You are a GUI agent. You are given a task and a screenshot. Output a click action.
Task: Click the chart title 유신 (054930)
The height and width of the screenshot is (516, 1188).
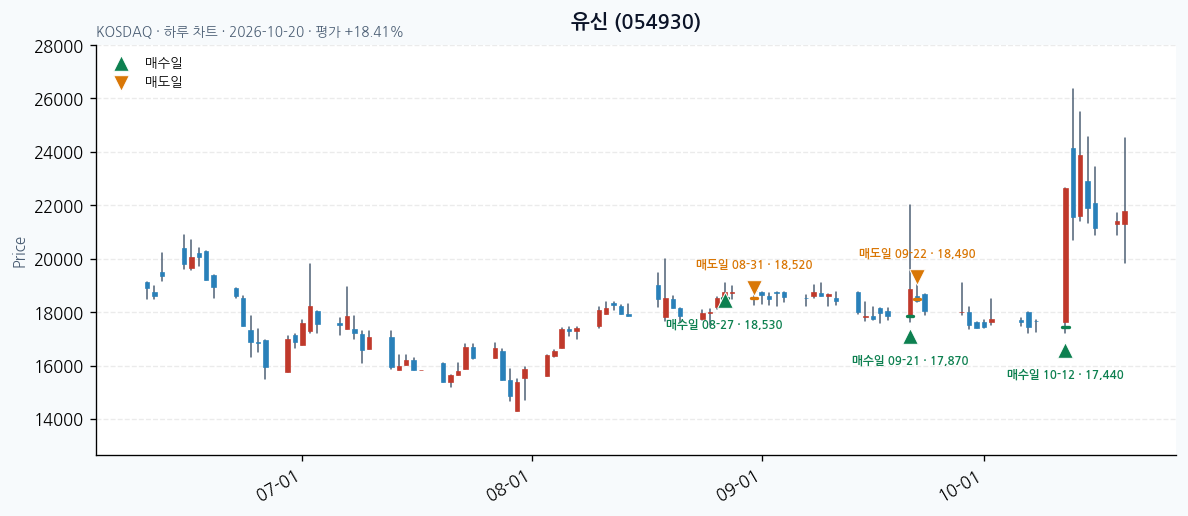(636, 22)
